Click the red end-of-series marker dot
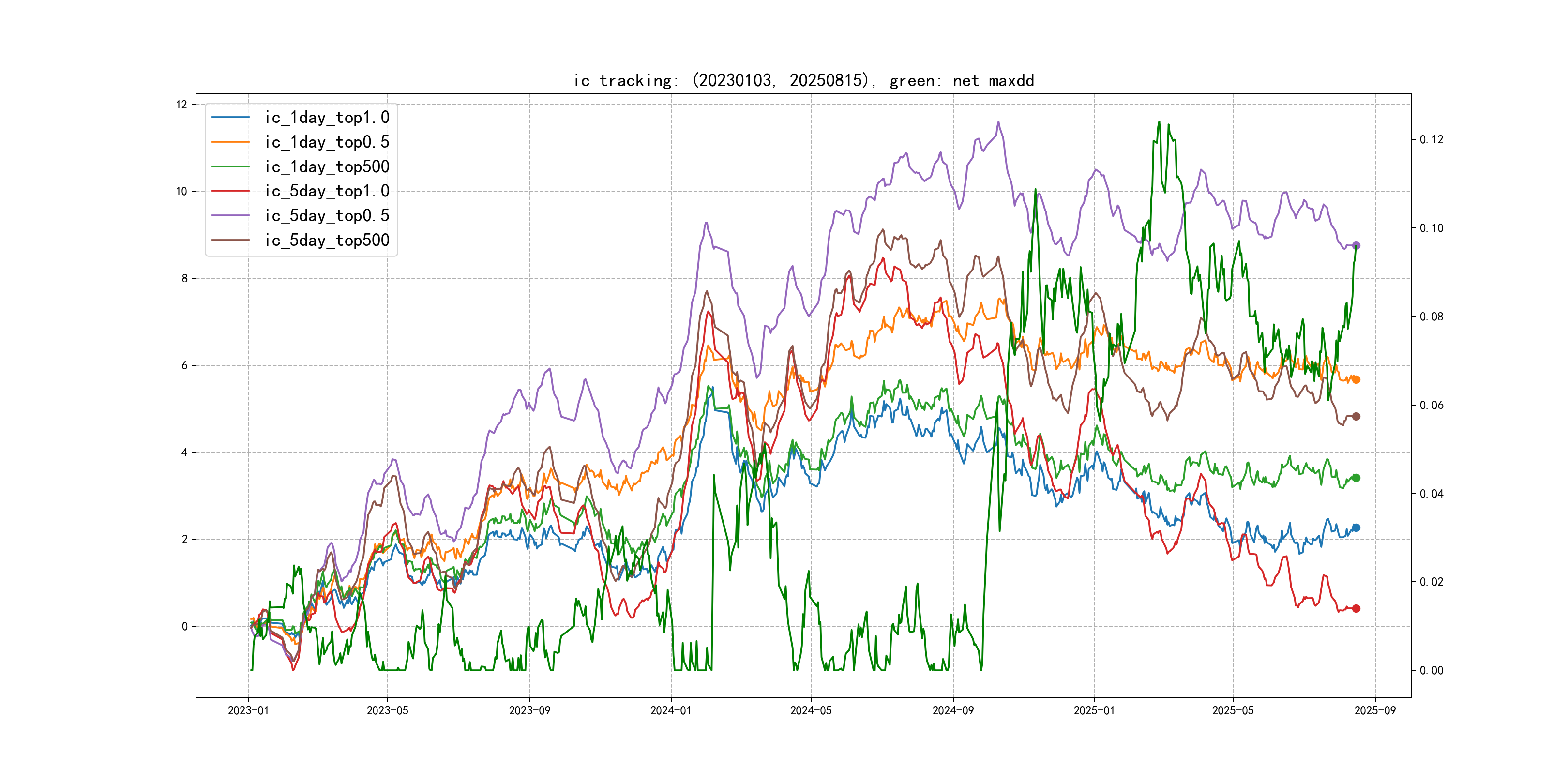This screenshot has width=1568, height=784. [1356, 608]
